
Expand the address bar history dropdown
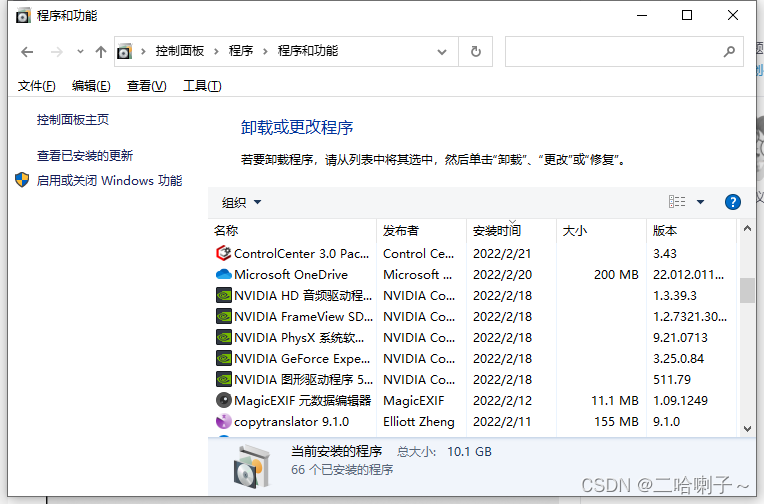[x=442, y=52]
